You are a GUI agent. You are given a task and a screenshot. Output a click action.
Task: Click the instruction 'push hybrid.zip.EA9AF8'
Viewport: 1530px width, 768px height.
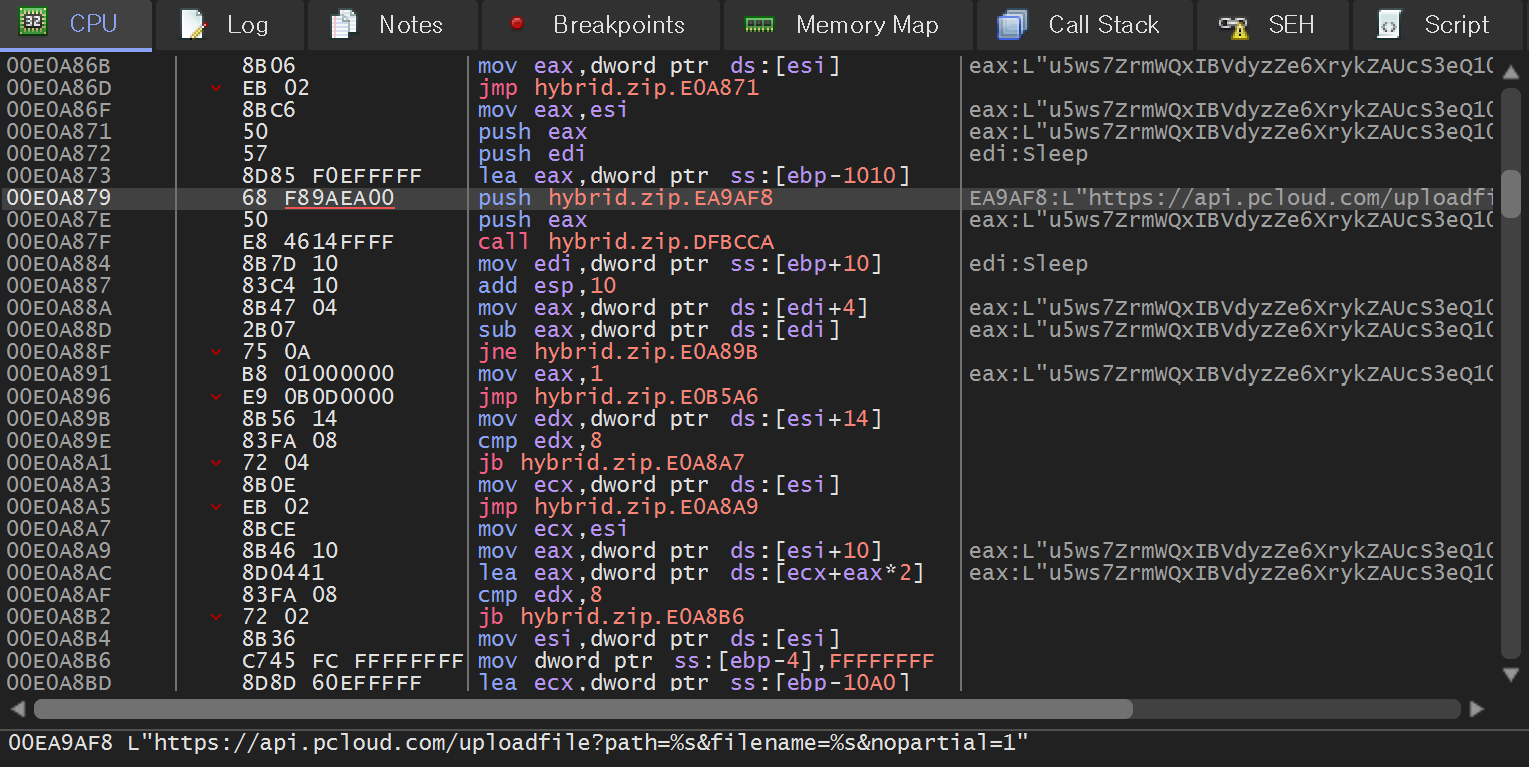coord(625,198)
